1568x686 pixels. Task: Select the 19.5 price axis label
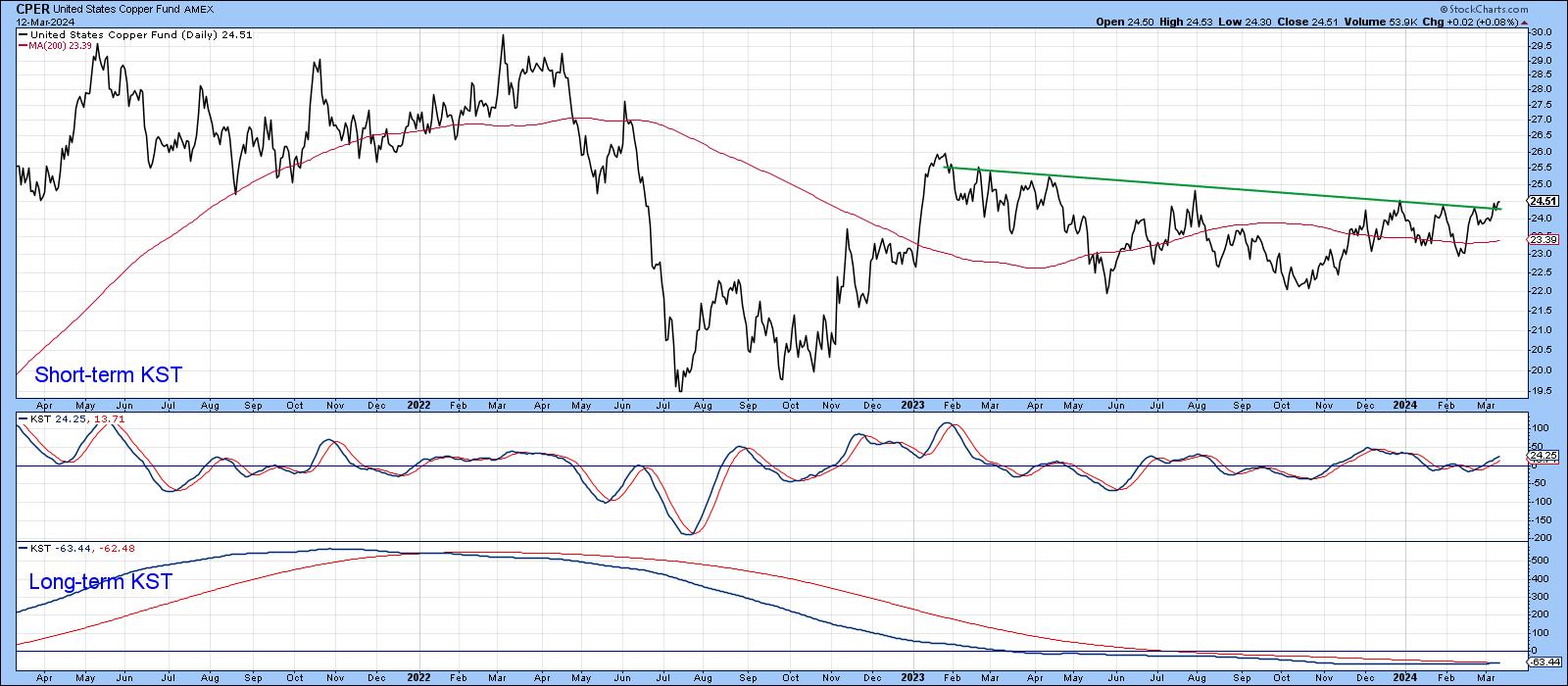[x=1543, y=390]
